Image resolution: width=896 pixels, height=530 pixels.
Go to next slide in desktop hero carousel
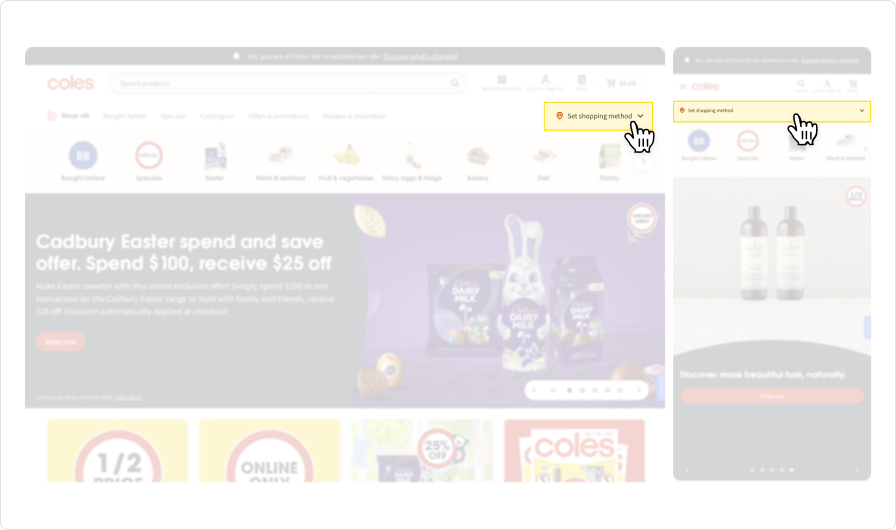[639, 390]
